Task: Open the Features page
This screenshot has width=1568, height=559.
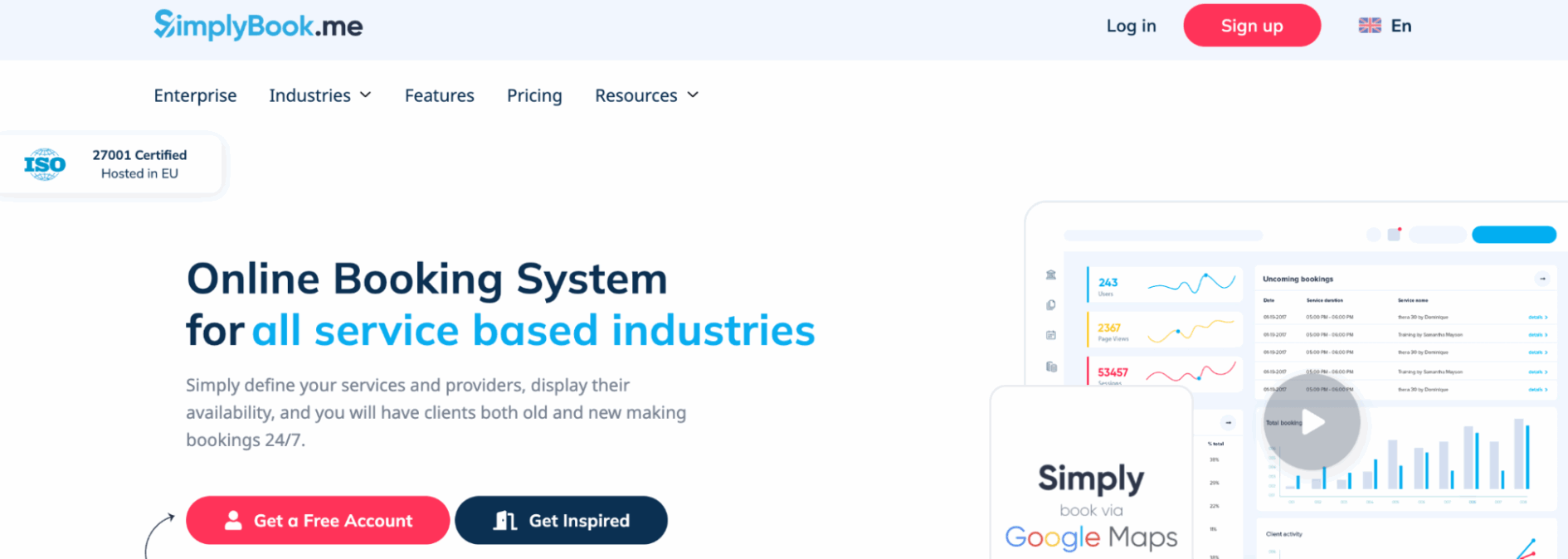Action: tap(439, 95)
